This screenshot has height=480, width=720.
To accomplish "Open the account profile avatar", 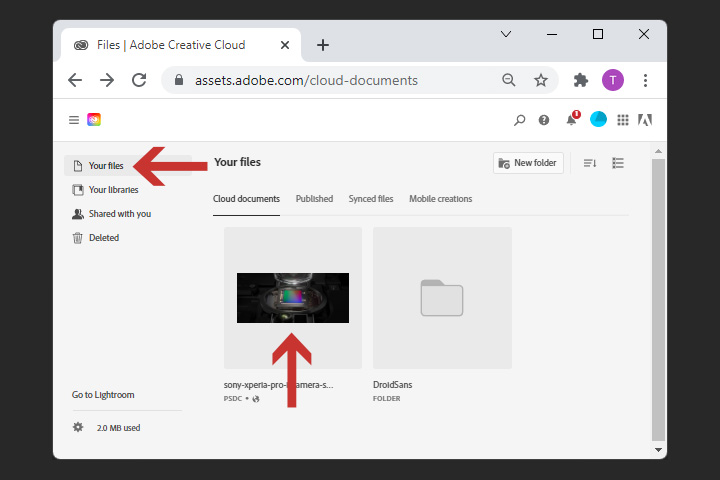I will point(598,120).
